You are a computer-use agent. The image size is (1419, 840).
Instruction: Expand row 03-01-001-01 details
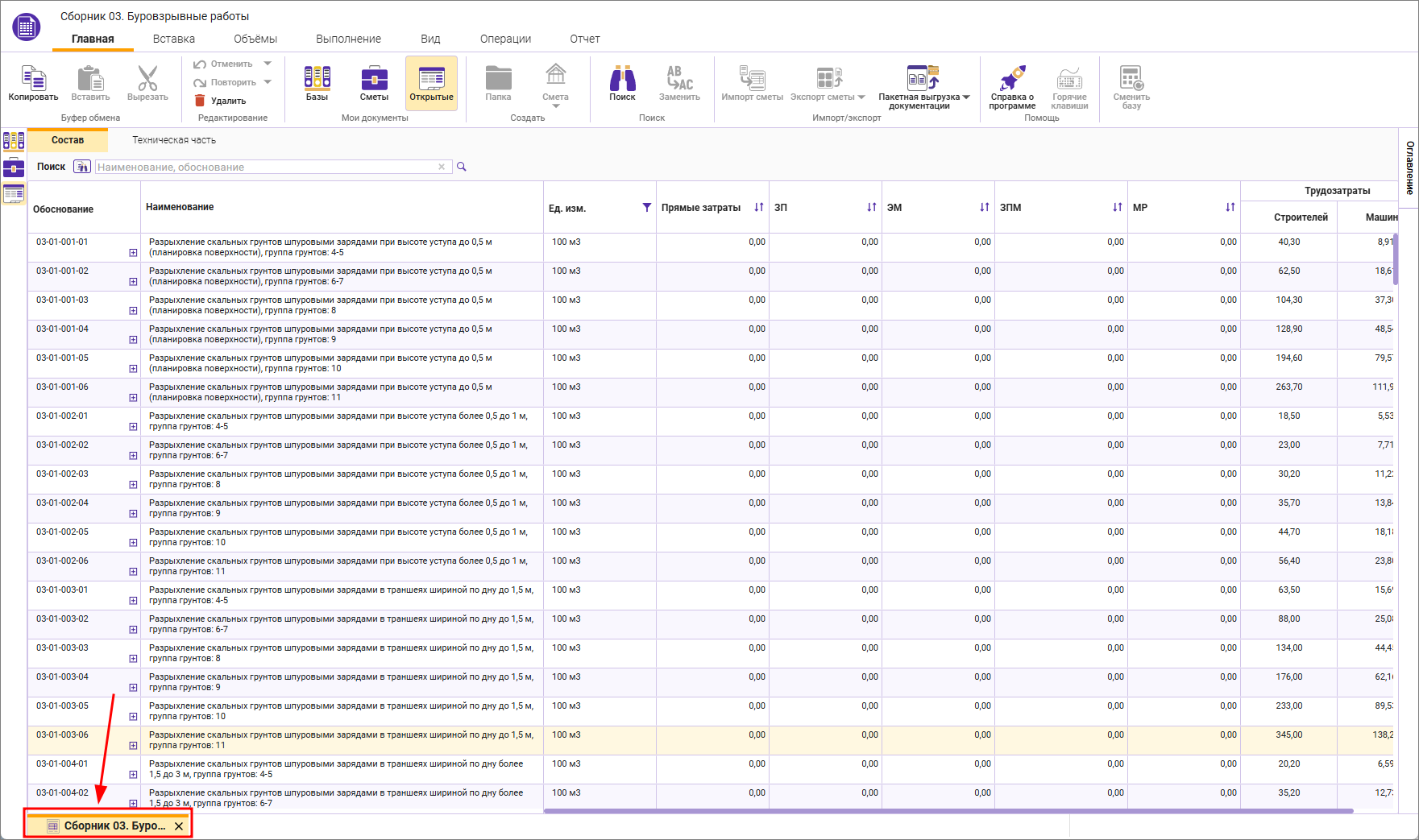pos(133,253)
